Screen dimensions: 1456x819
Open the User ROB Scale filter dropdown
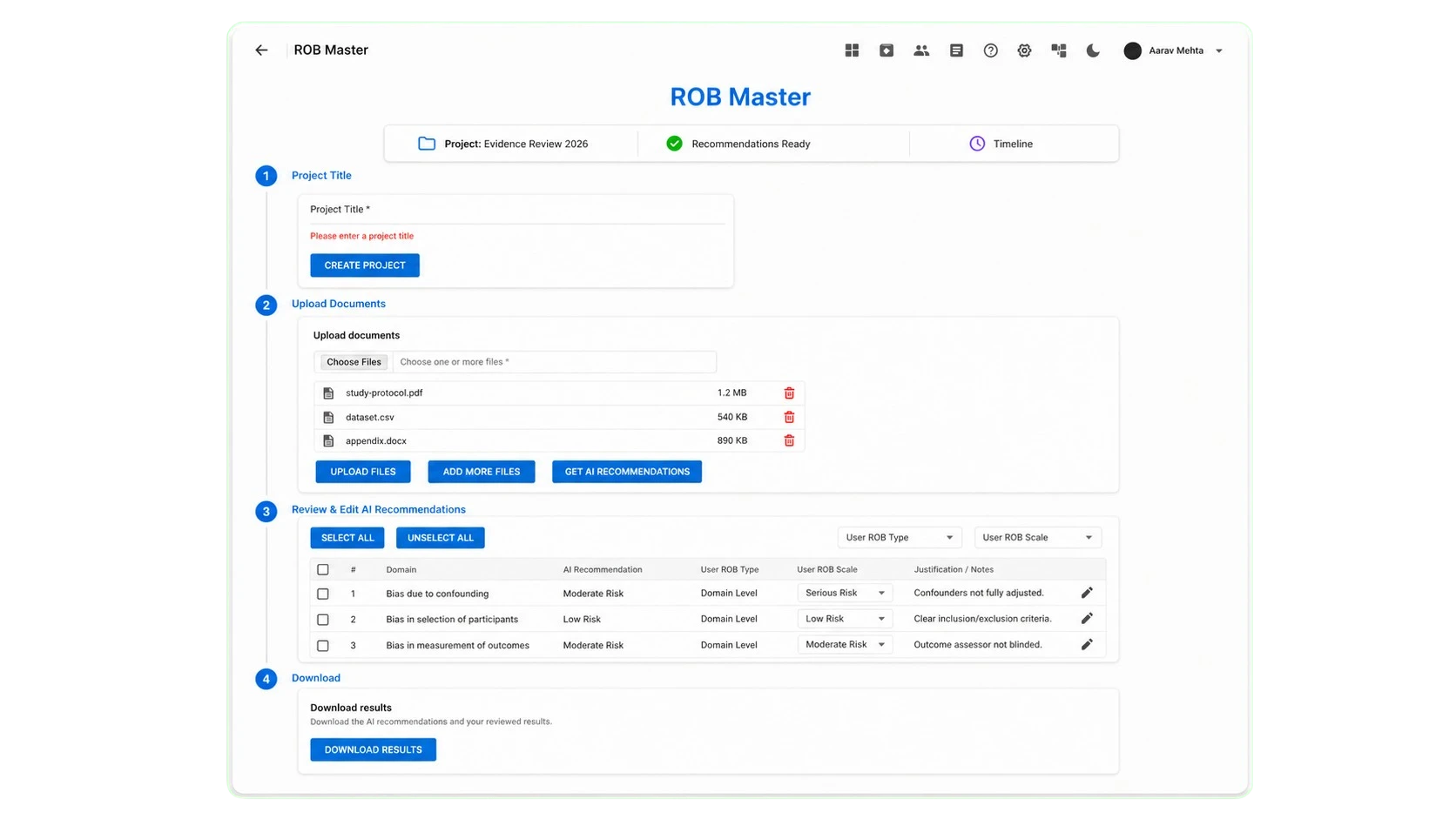(1038, 538)
